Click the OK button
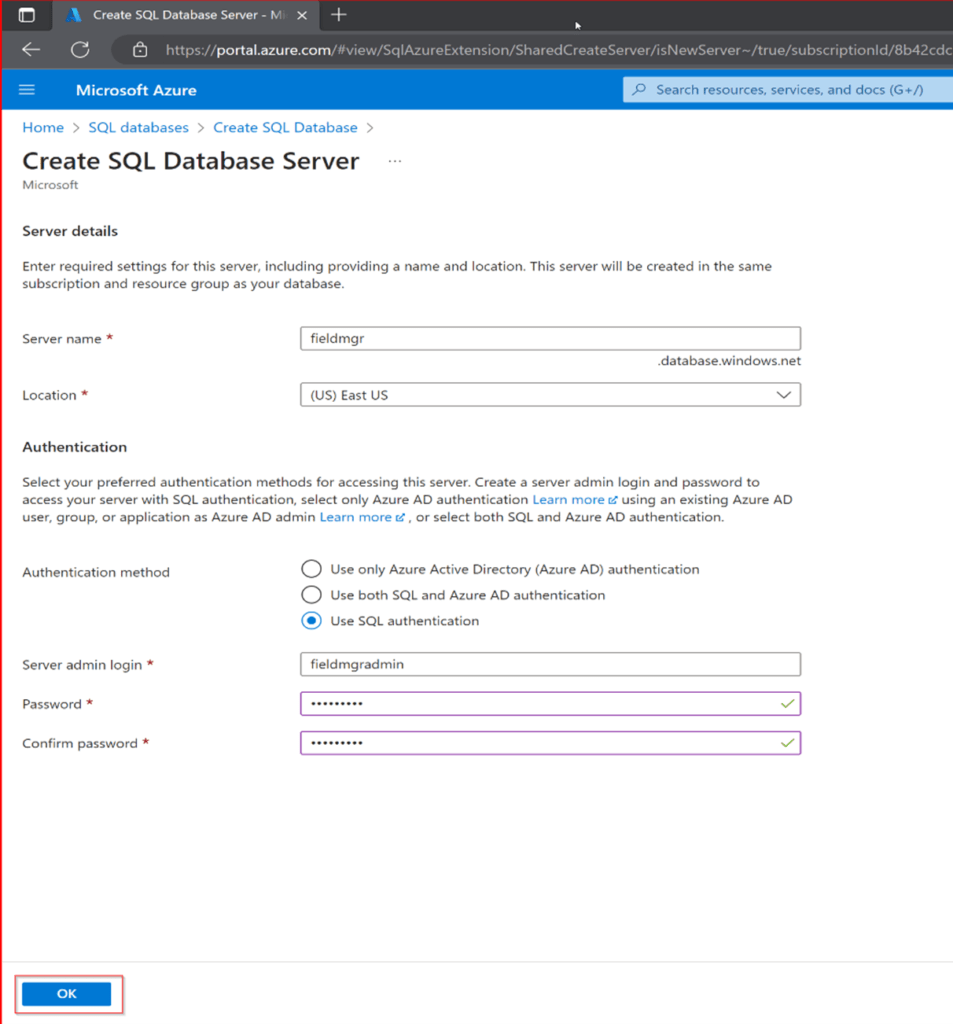 [x=67, y=993]
